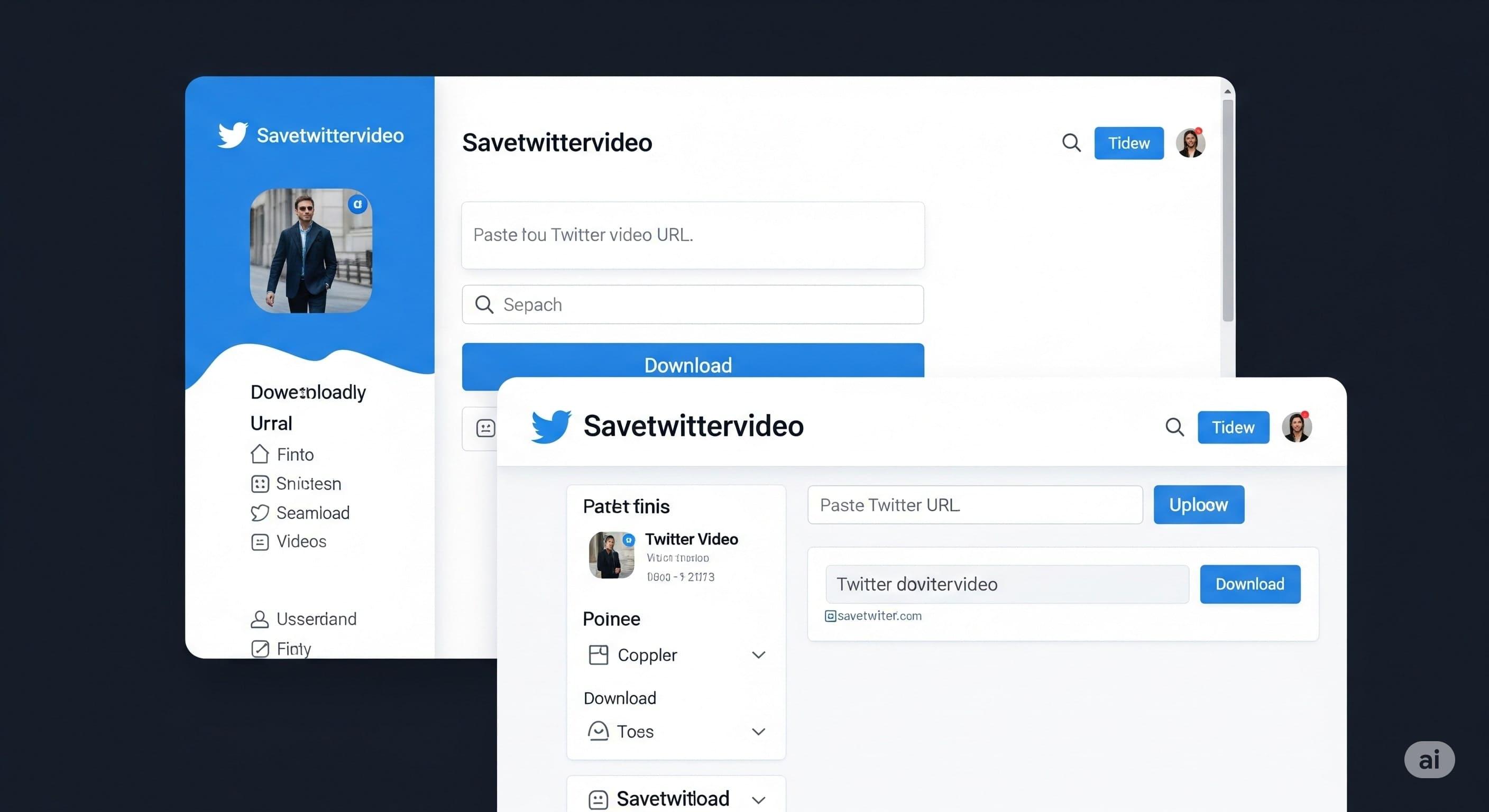The image size is (1489, 812).
Task: Click the Sepach search field
Action: point(693,304)
